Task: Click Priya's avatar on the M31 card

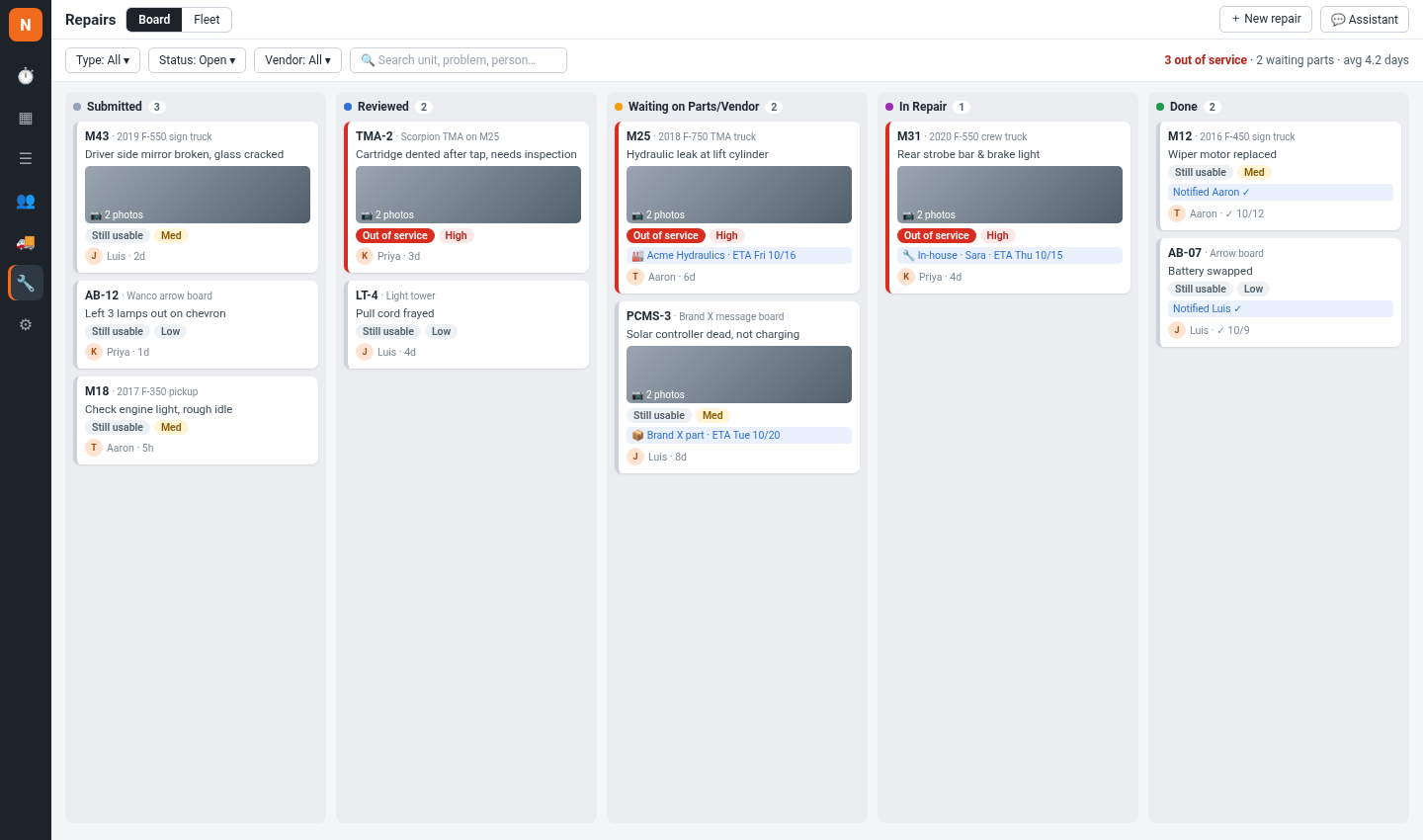Action: coord(906,277)
